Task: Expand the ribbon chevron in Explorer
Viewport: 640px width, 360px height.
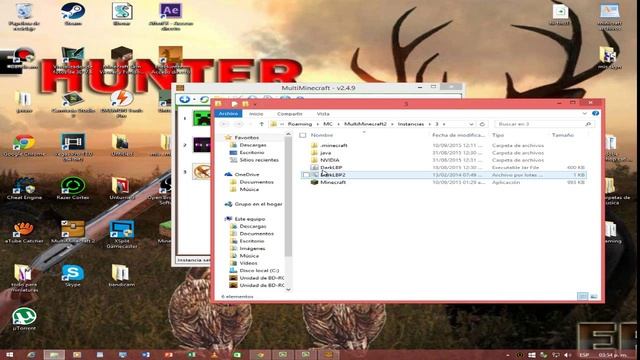Action: 584,113
